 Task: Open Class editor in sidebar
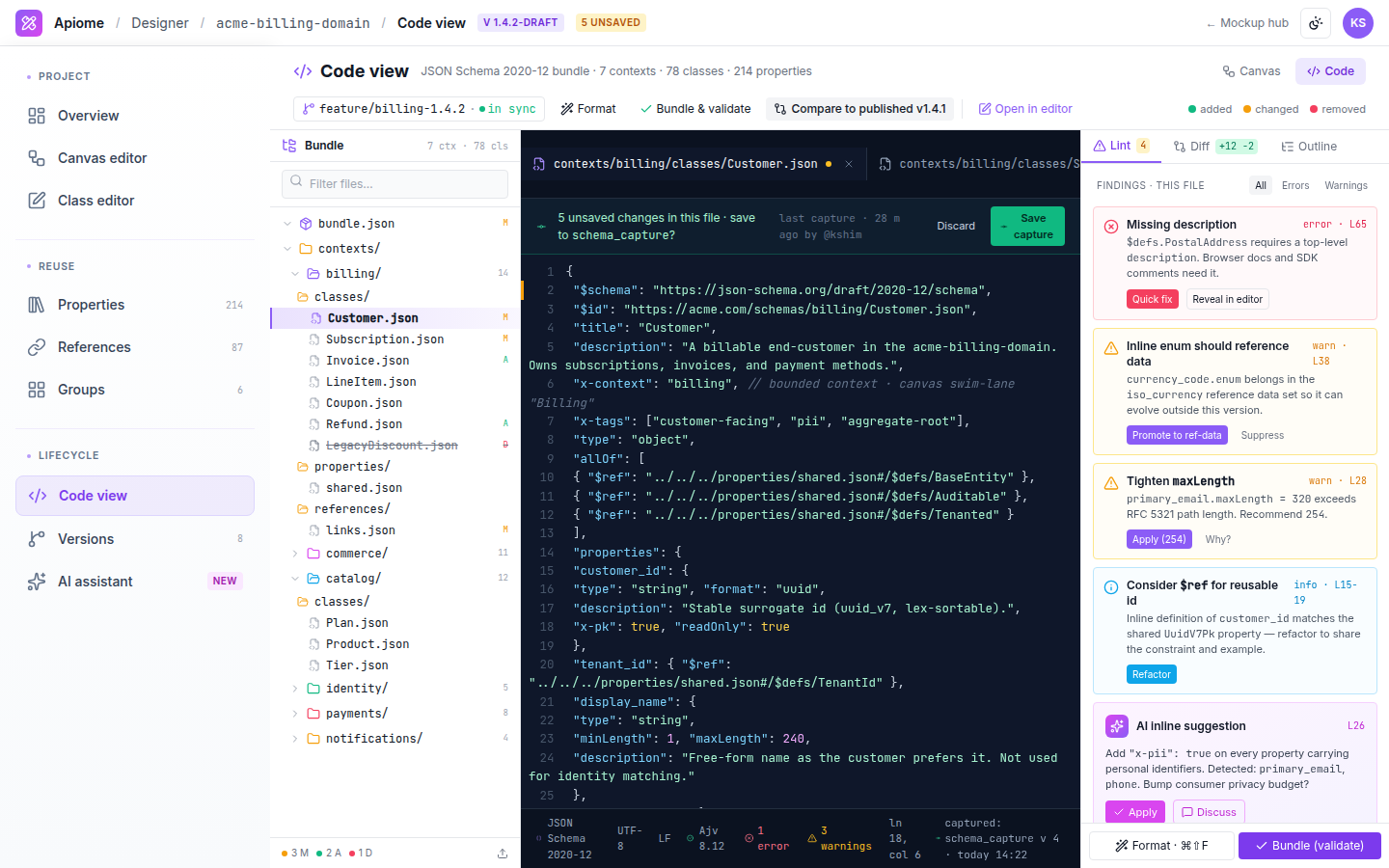135,201
